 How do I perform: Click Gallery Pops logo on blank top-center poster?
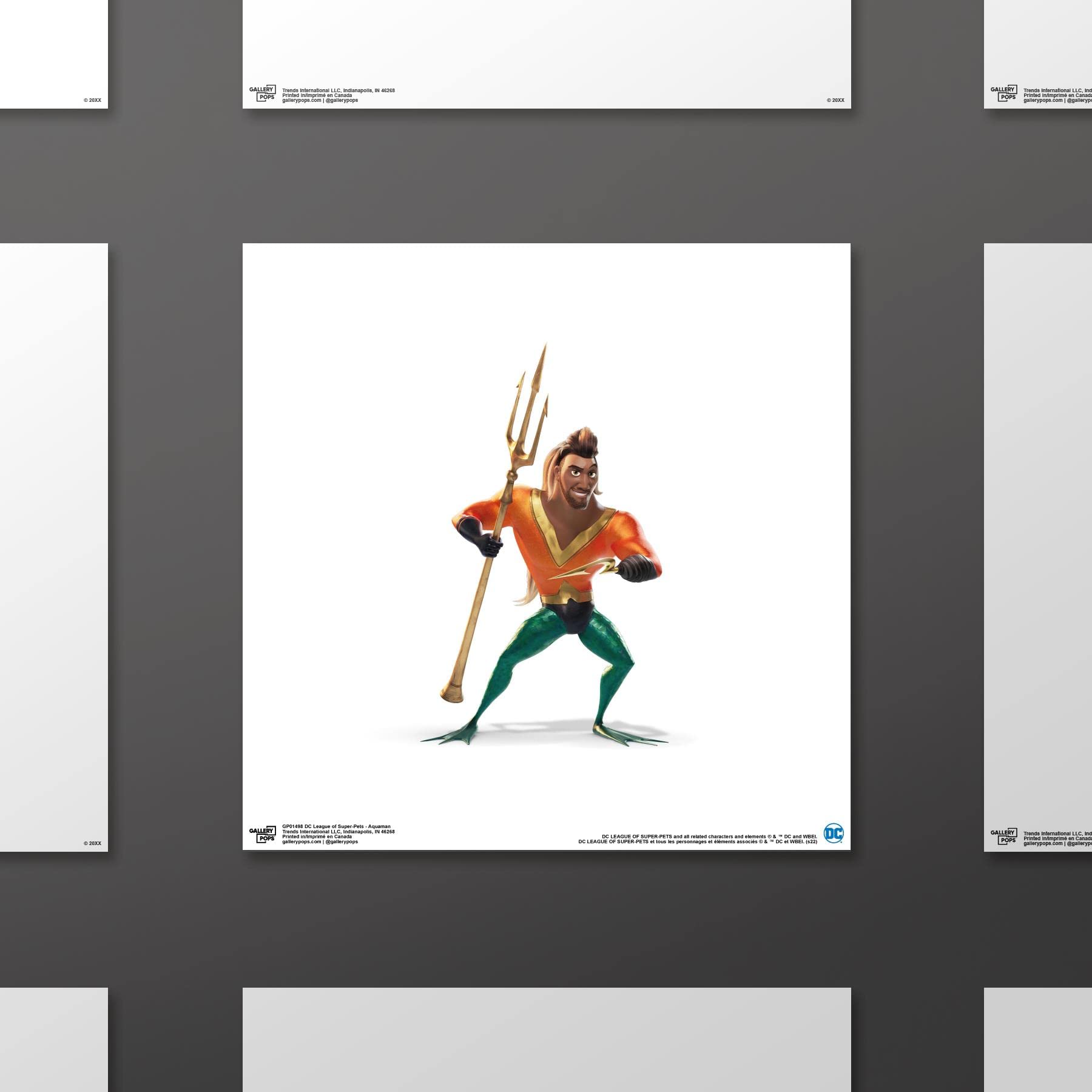263,93
